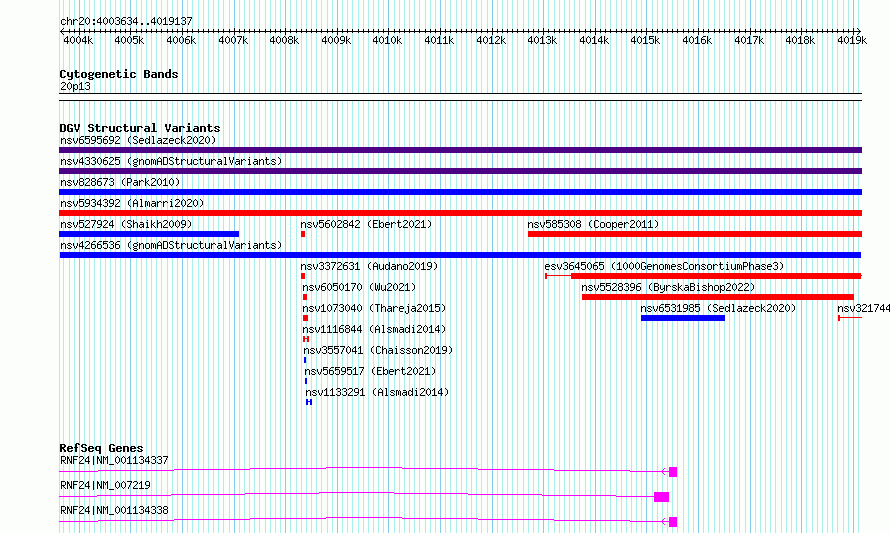Screen dimensions: 890x533
Task: Open nsv5602842 (Ebert2021) variant label
Action: [x=366, y=224]
